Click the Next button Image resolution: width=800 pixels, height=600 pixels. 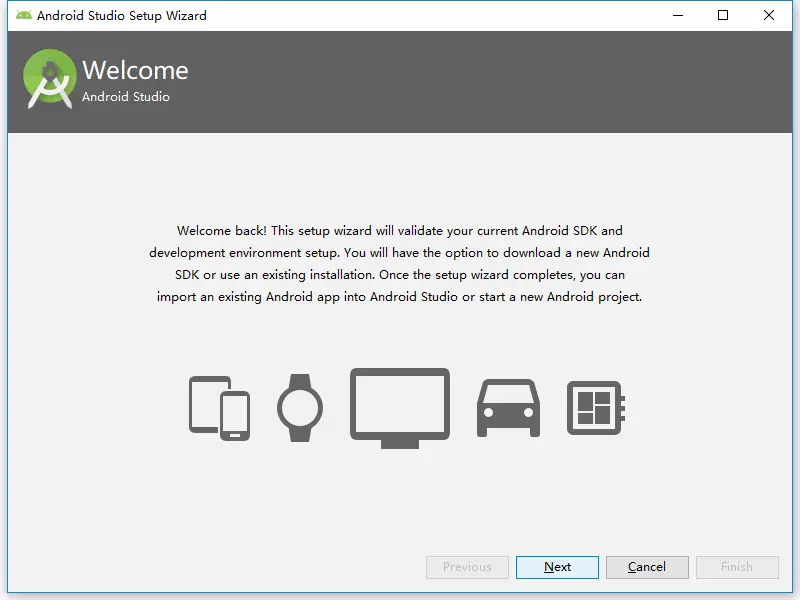click(557, 567)
